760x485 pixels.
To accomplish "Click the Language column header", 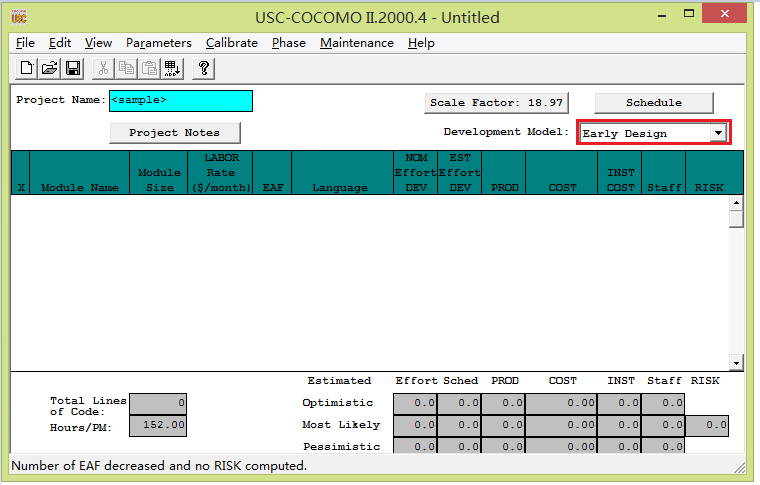I will click(342, 173).
